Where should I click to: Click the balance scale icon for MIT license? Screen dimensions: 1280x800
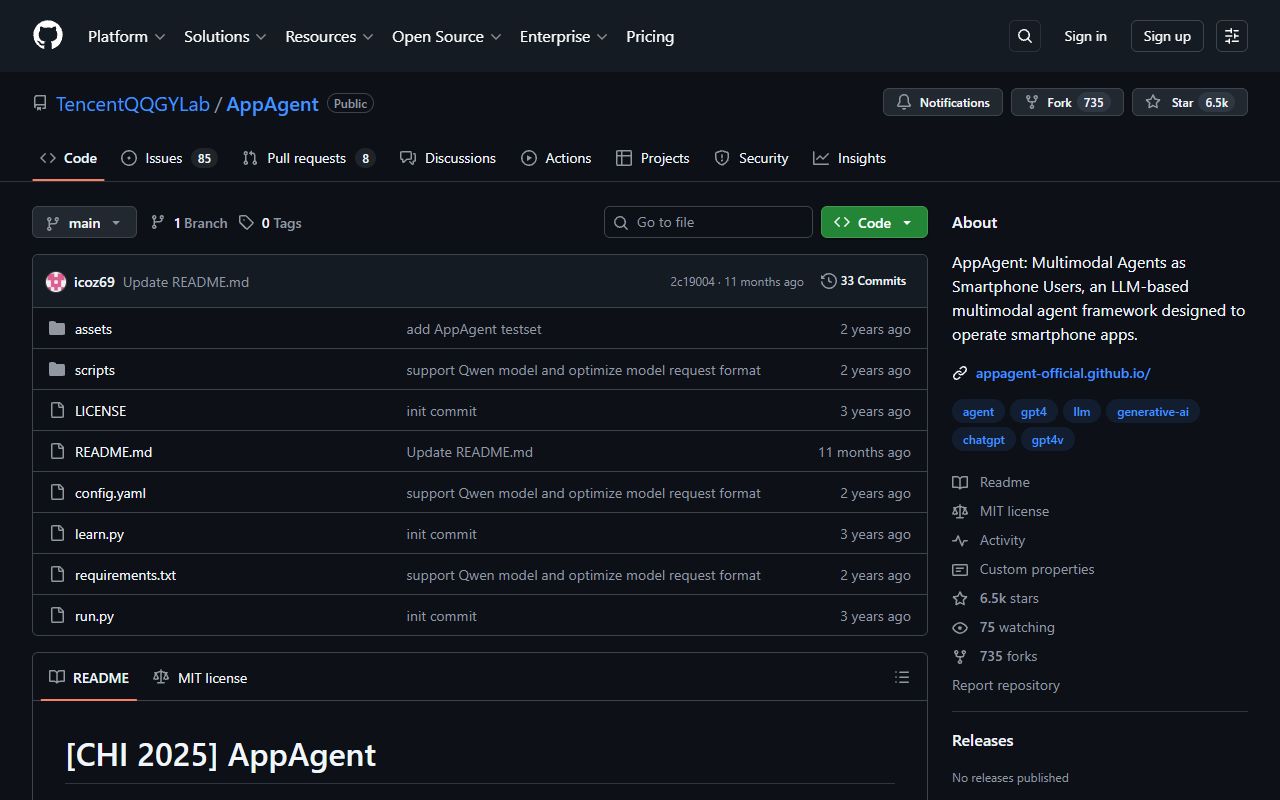click(x=960, y=511)
